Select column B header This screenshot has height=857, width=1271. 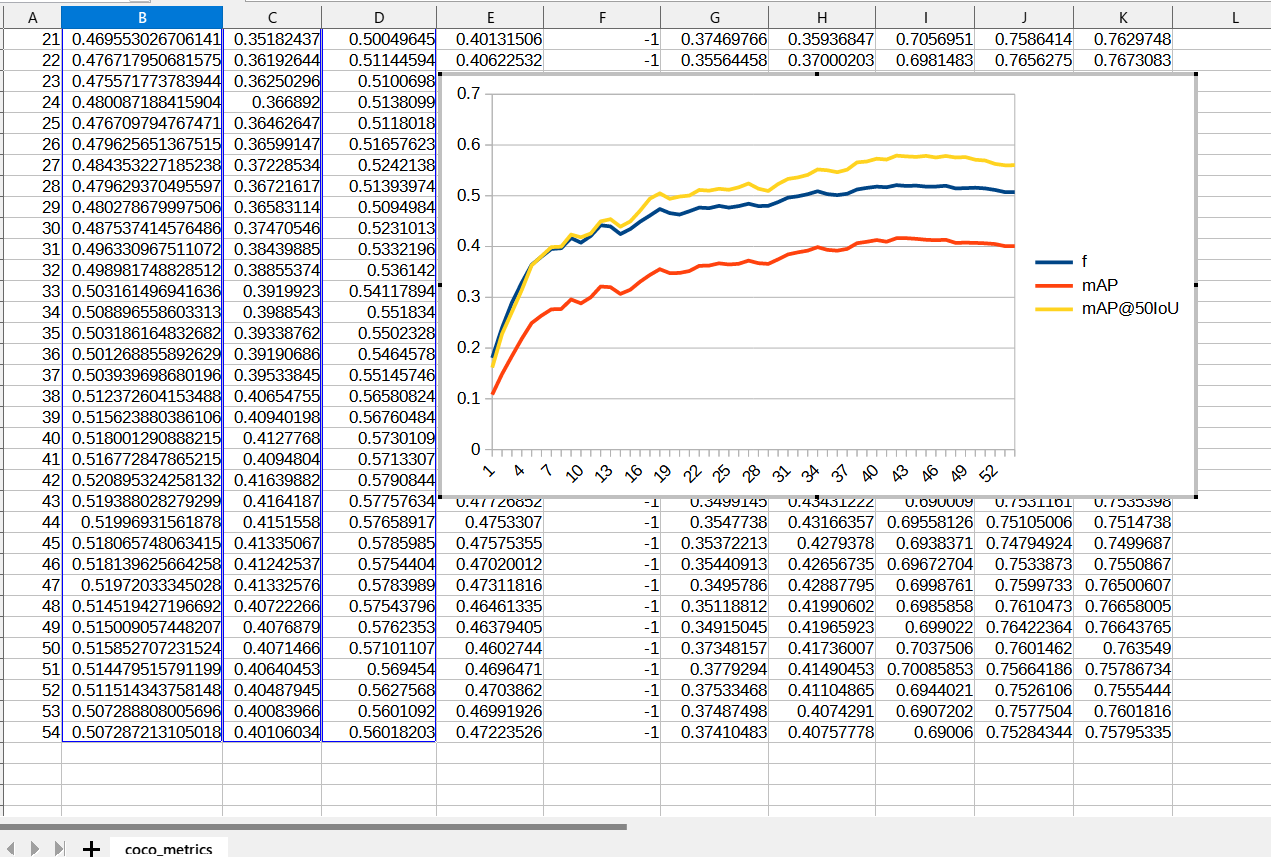[142, 17]
